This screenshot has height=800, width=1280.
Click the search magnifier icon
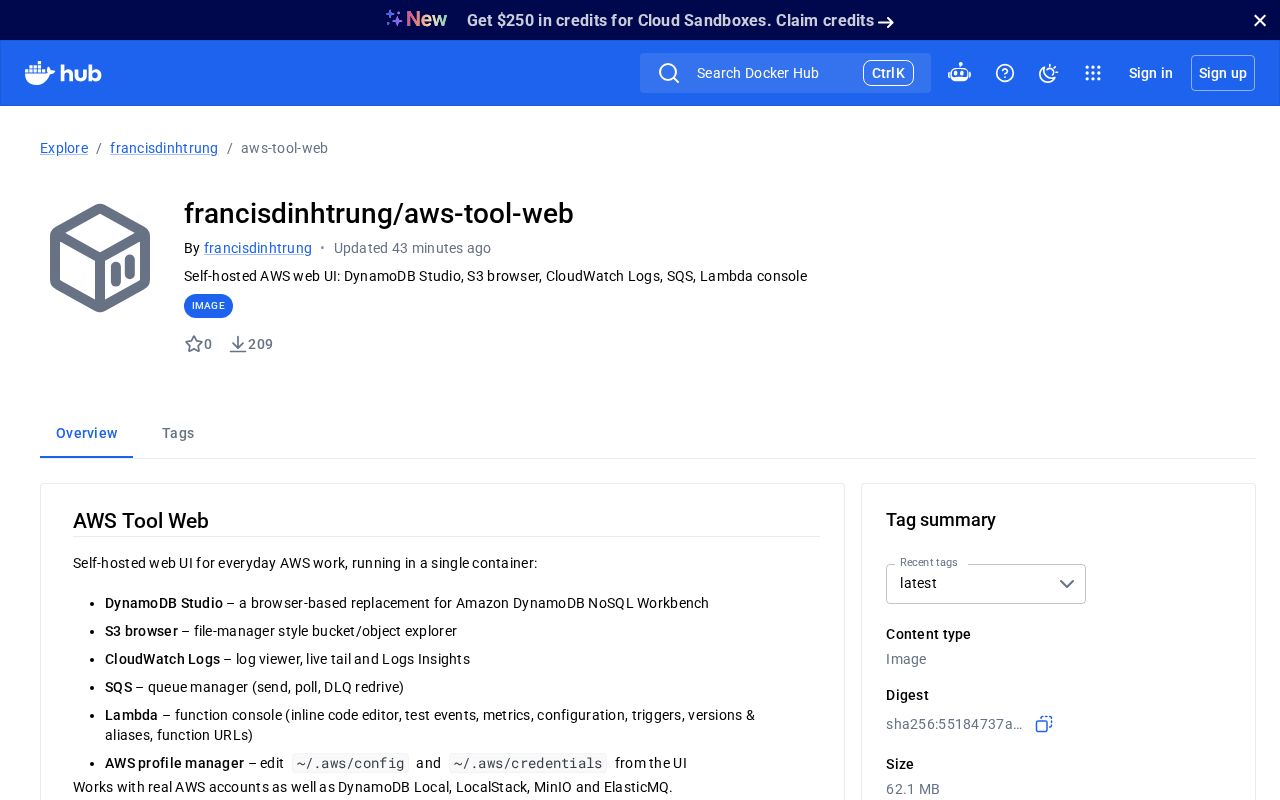coord(669,73)
